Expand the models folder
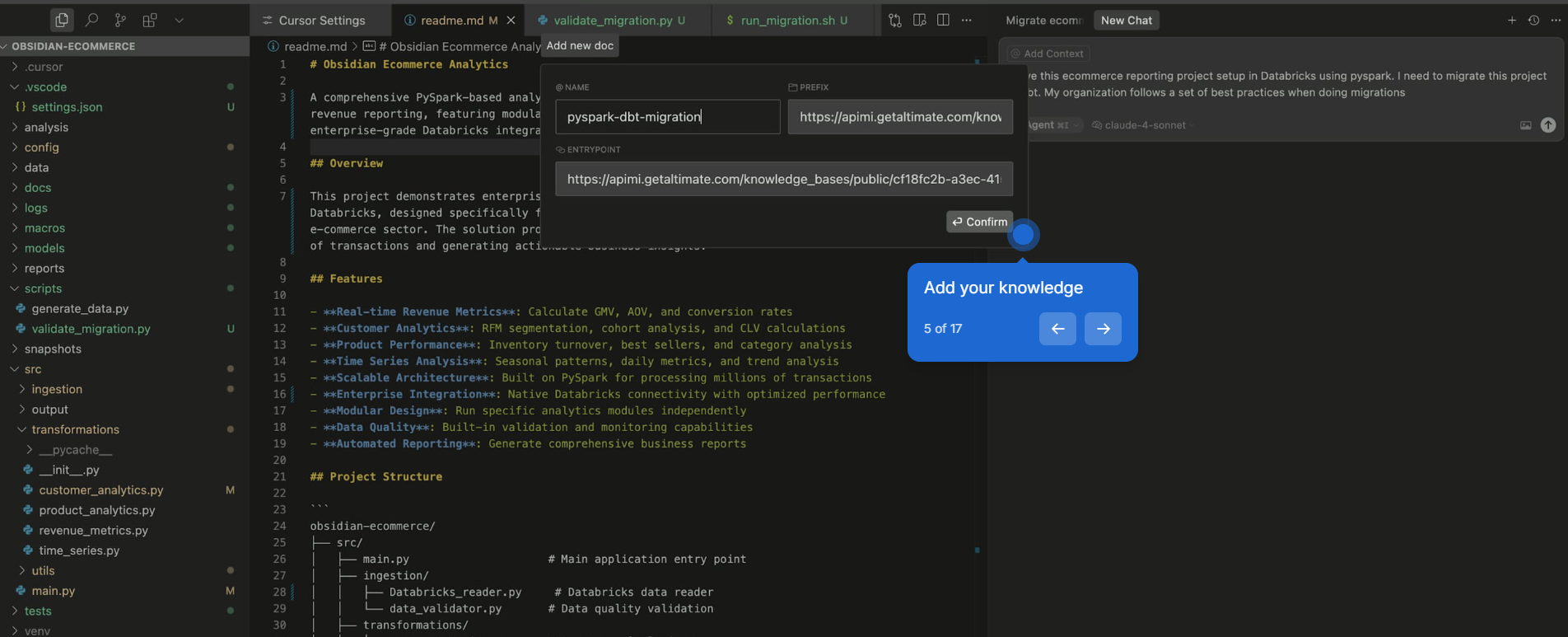Screen dimensions: 1568x637 point(124,248)
